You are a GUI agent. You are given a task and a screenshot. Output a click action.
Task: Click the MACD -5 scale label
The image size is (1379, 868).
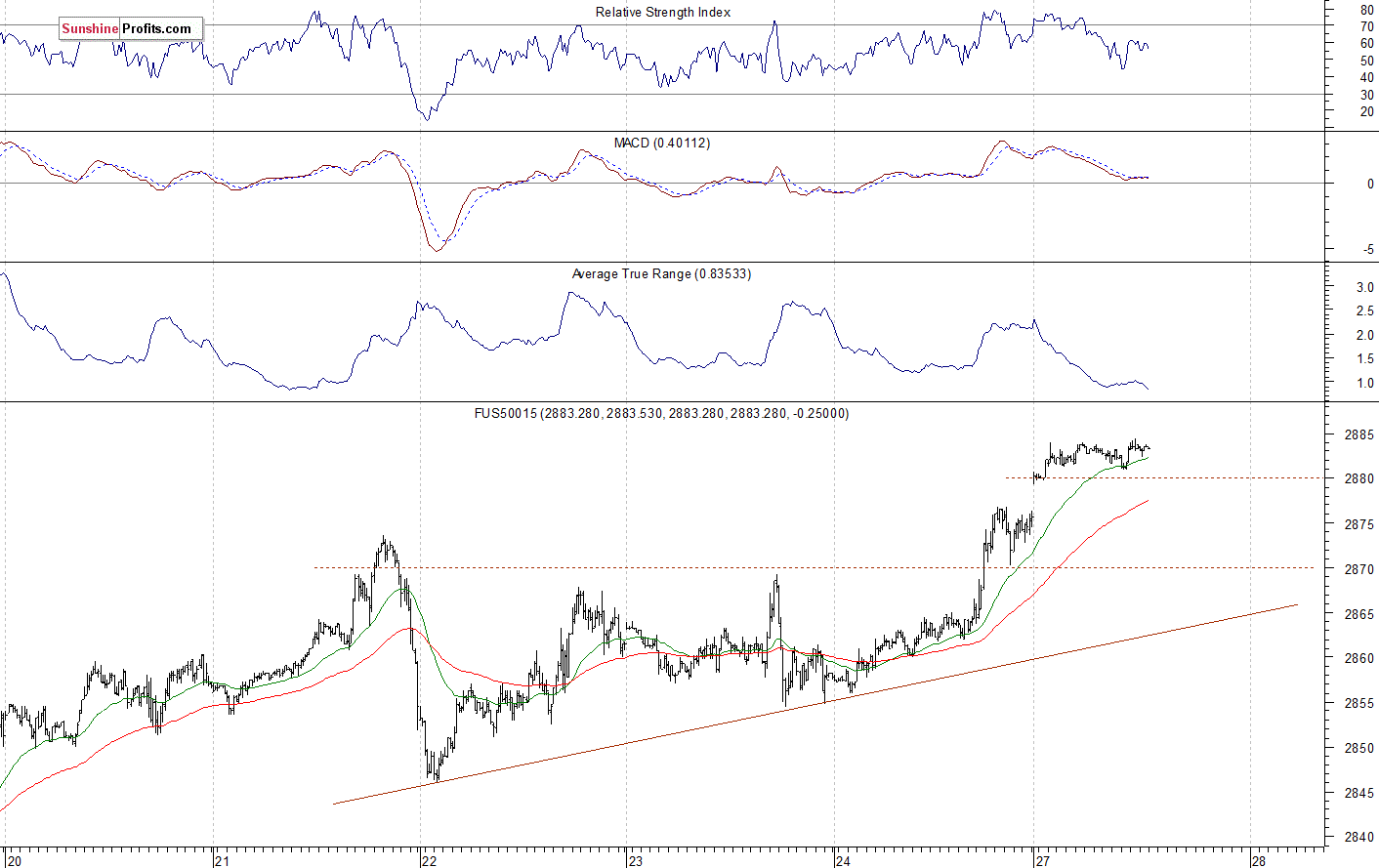click(1368, 250)
